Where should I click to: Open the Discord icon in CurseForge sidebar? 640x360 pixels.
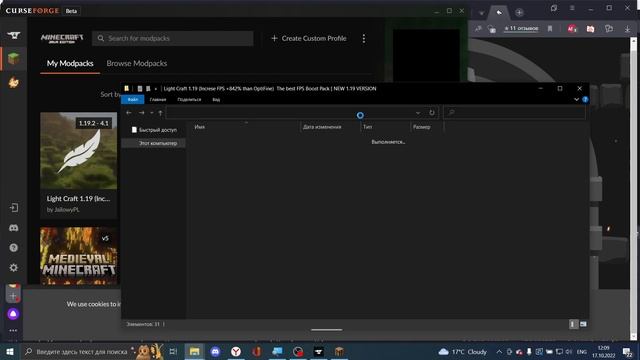pos(13,228)
